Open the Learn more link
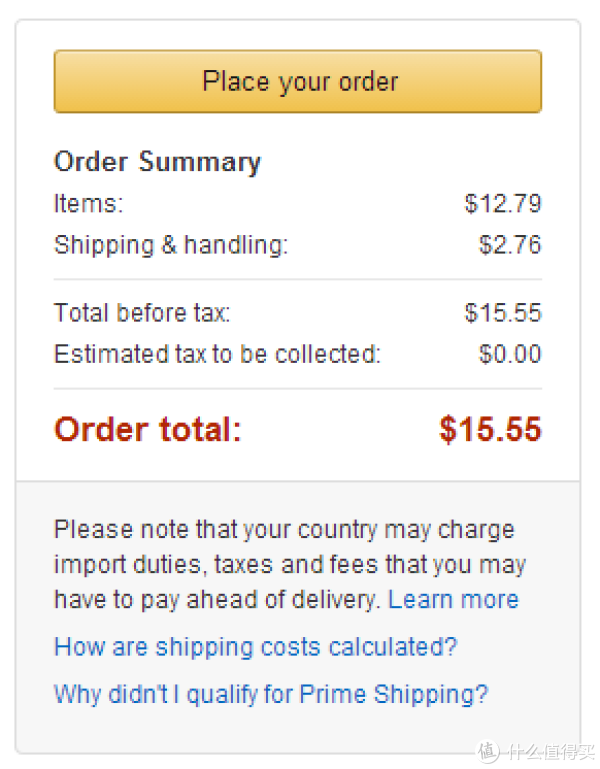Viewport: 600px width, 769px height. [x=453, y=599]
